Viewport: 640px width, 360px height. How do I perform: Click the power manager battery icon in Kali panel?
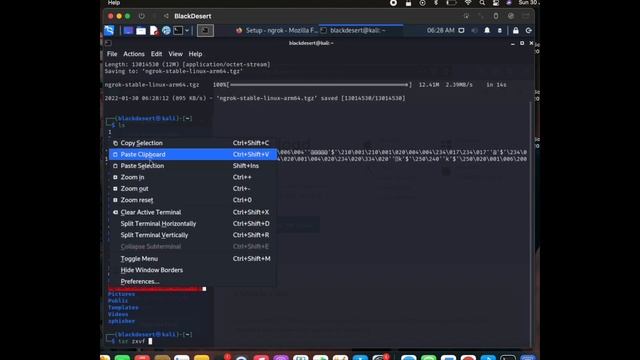[x=500, y=30]
